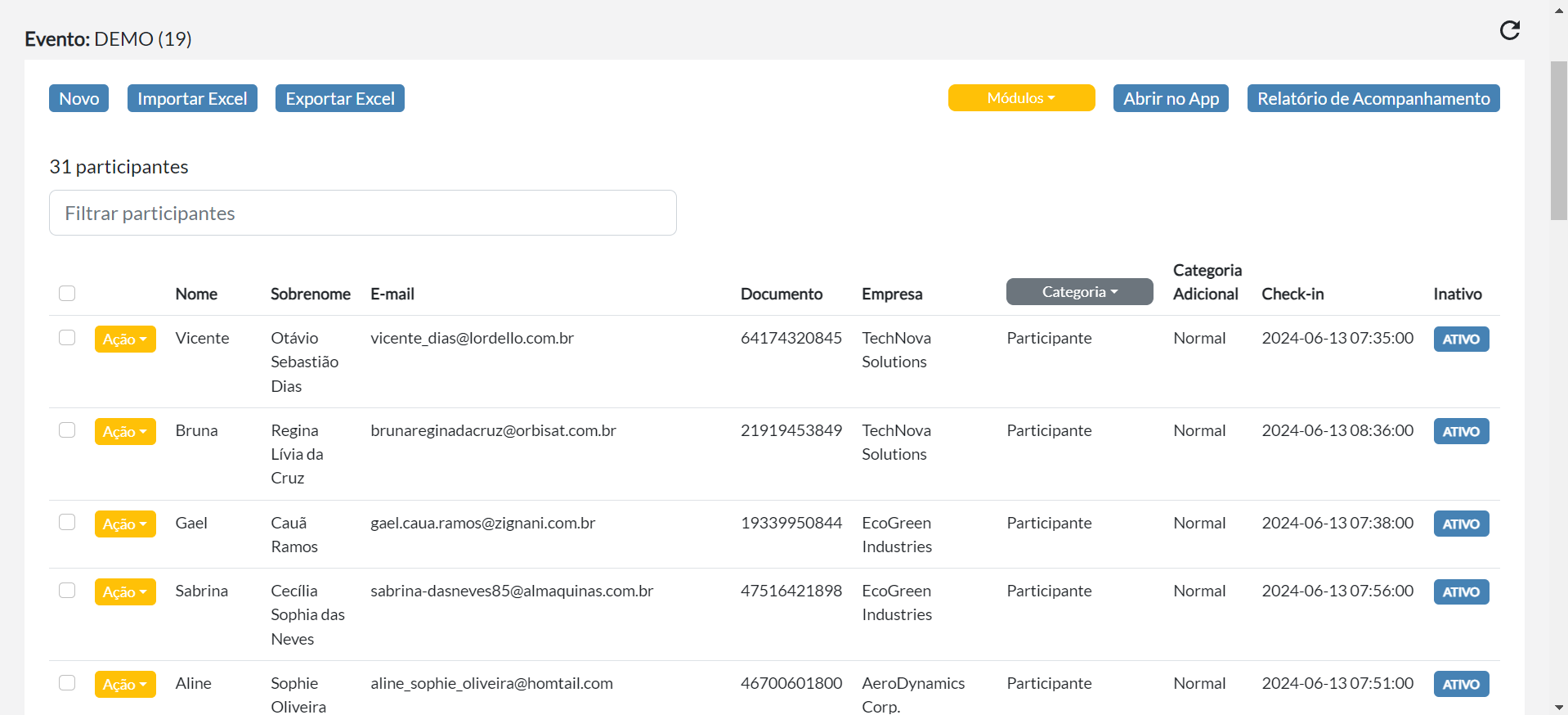Click email sabrina-dasneves85@almaquinas.com.br
Image resolution: width=1568 pixels, height=715 pixels.
click(512, 591)
